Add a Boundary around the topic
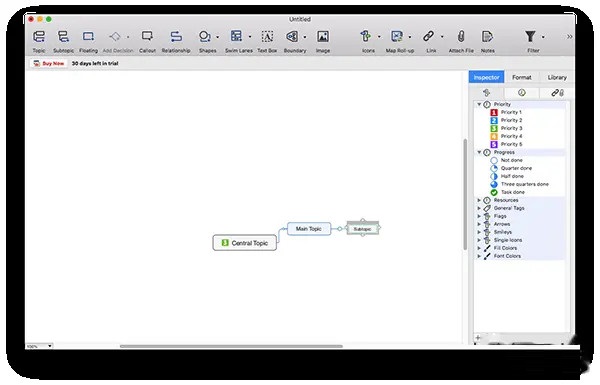Viewport: 600px width, 385px height. pyautogui.click(x=292, y=37)
